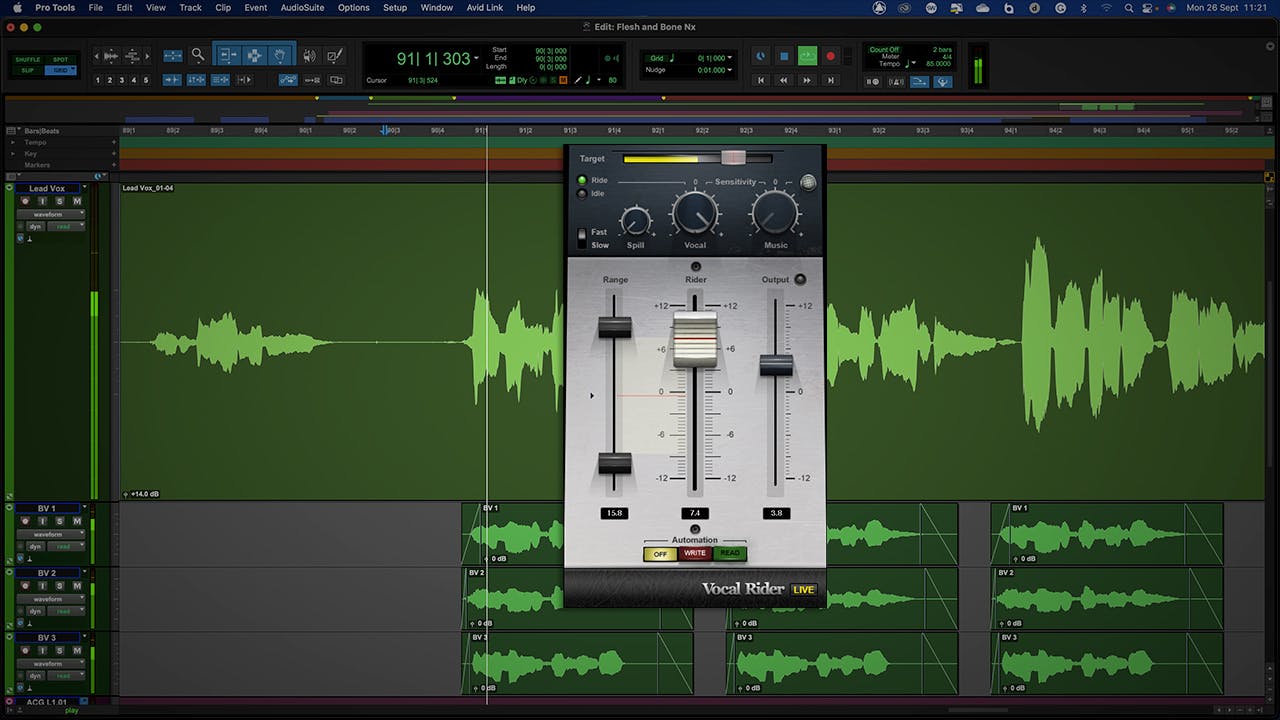
Task: Click the red Record transport button
Action: click(x=830, y=56)
